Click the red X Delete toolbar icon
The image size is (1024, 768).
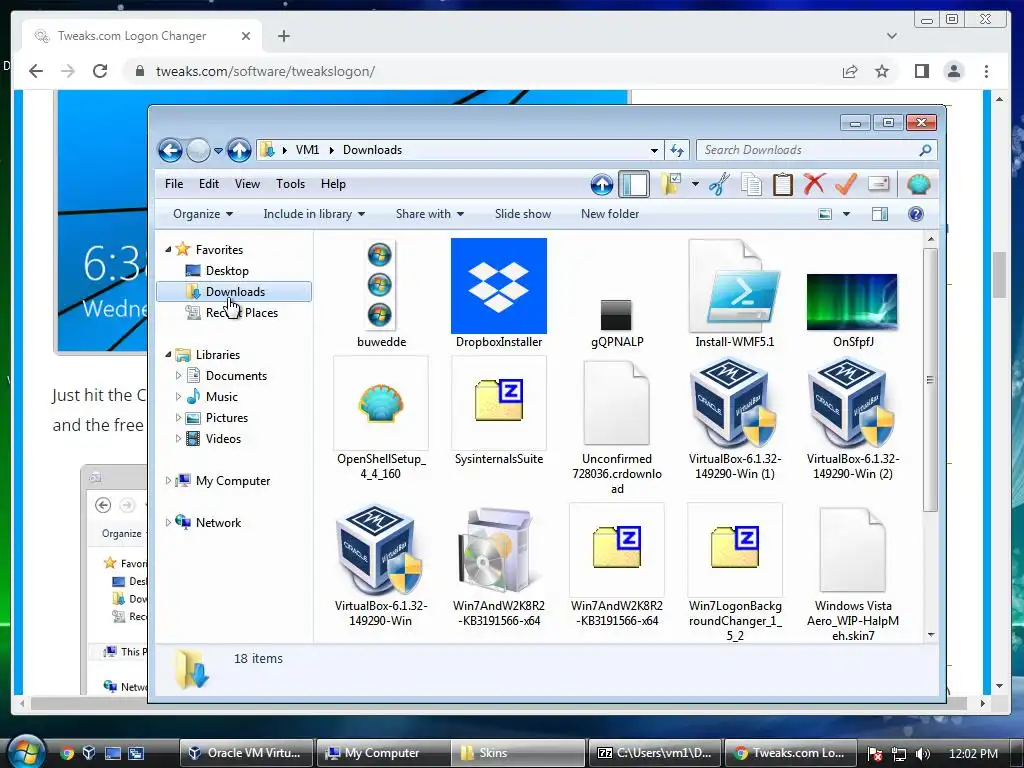point(814,184)
